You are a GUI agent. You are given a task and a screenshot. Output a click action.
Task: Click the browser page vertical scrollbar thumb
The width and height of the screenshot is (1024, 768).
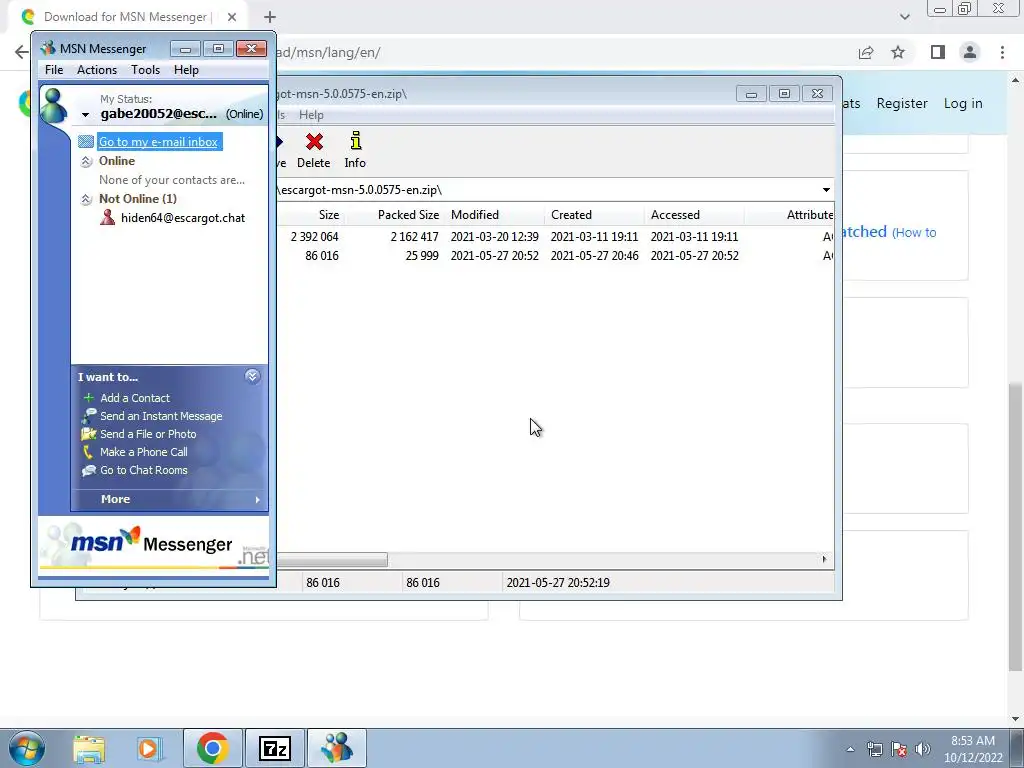coord(1015,526)
